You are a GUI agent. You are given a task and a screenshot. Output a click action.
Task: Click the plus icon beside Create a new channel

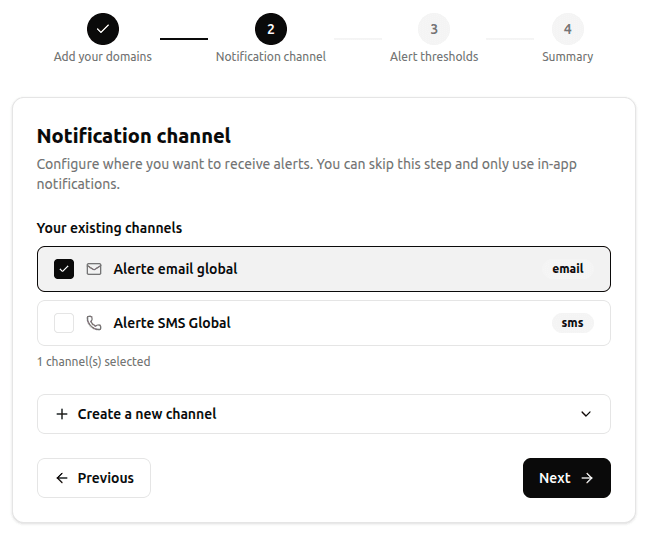(x=62, y=414)
